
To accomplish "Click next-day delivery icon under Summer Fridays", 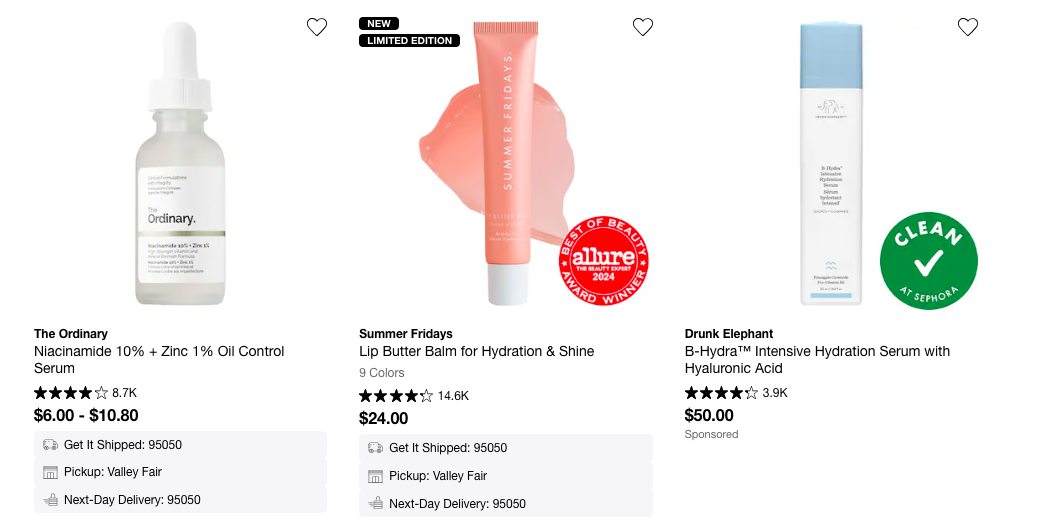I will (x=376, y=504).
